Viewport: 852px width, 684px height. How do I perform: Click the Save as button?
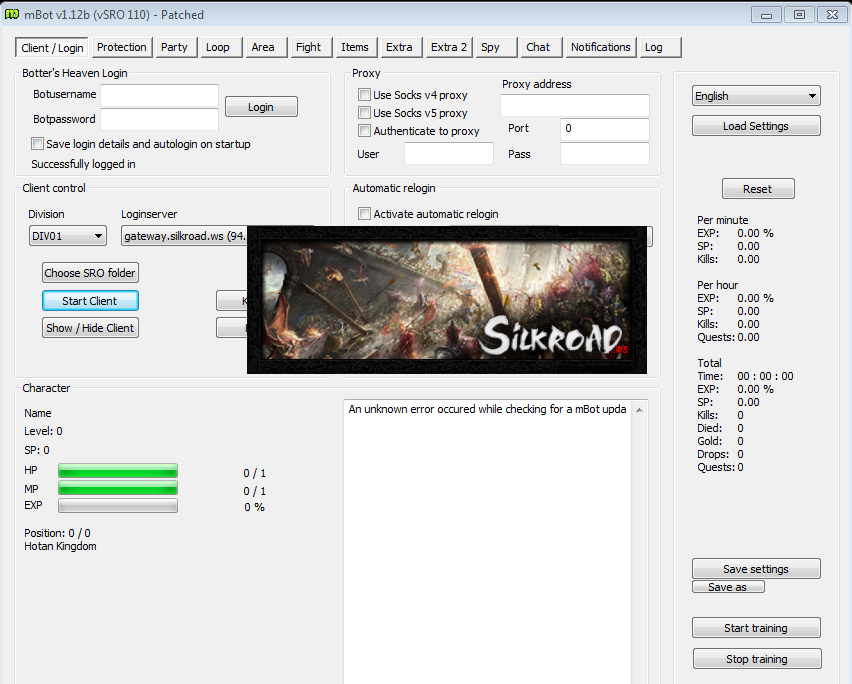728,587
